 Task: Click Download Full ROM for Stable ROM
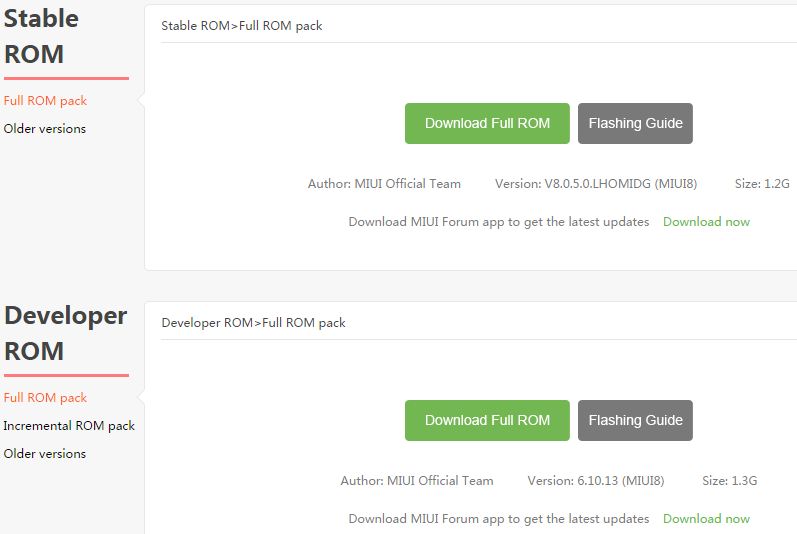pos(487,124)
